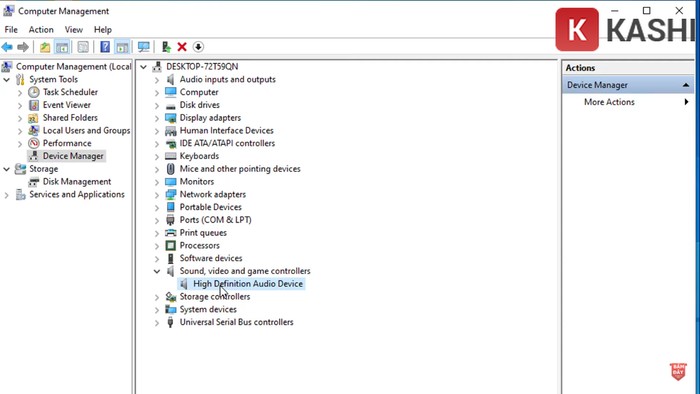Select High Definition Audio Device
This screenshot has width=700, height=394.
point(248,284)
